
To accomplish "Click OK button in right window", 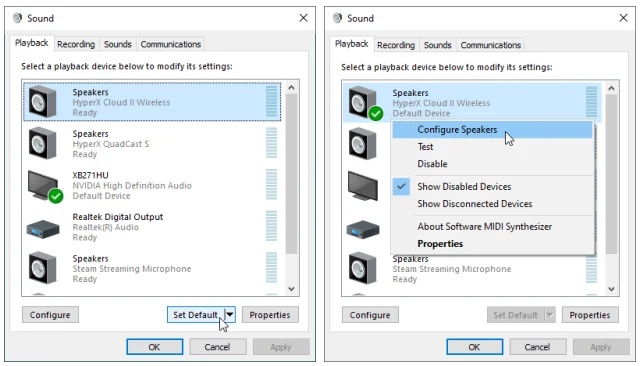I will click(475, 347).
